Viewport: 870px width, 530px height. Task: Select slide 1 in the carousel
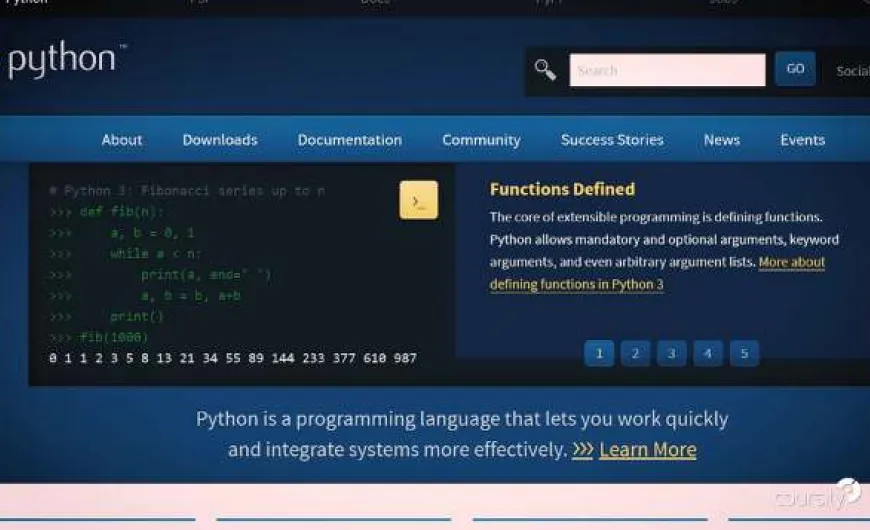(599, 354)
